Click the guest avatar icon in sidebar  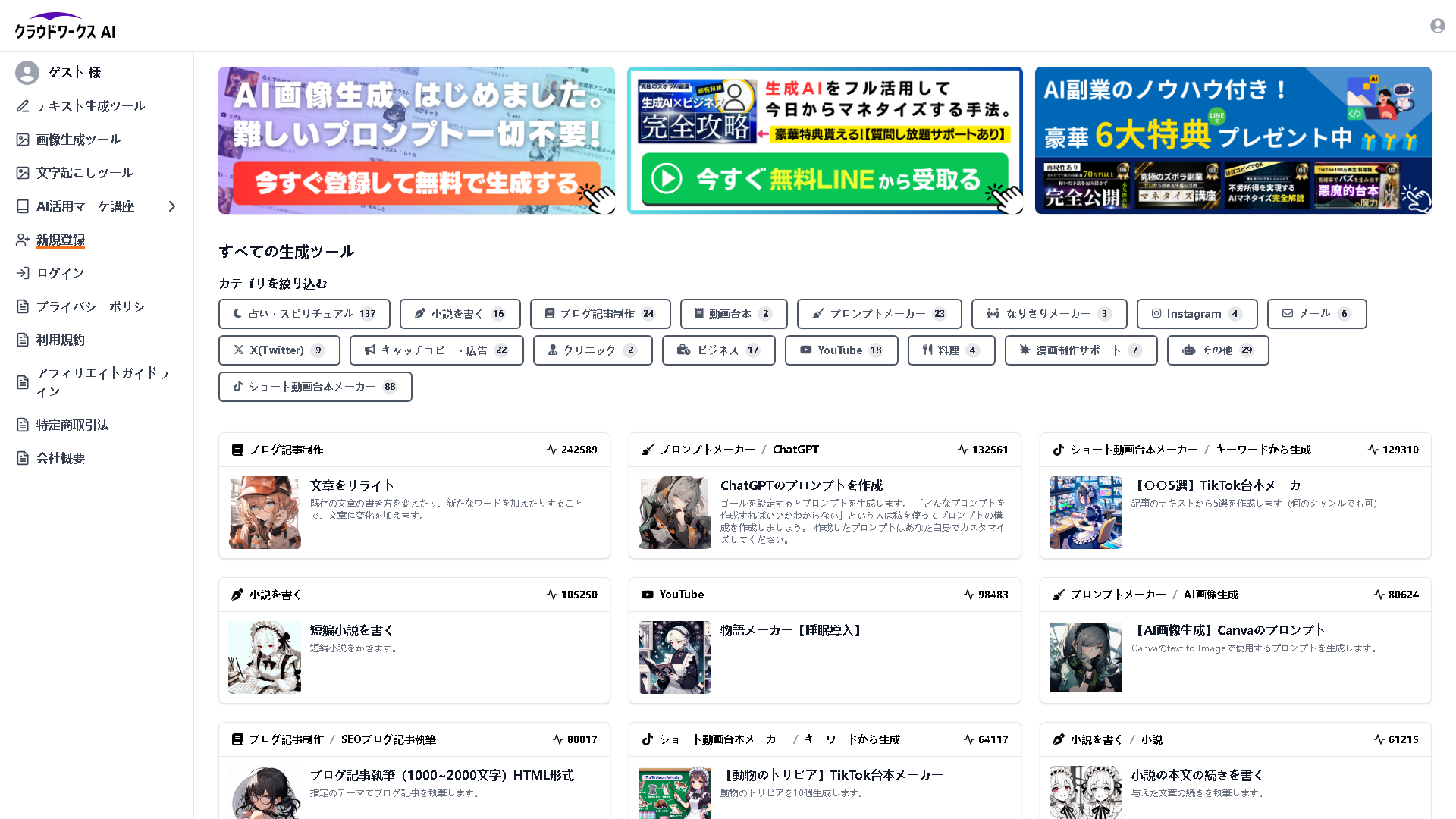pyautogui.click(x=27, y=73)
